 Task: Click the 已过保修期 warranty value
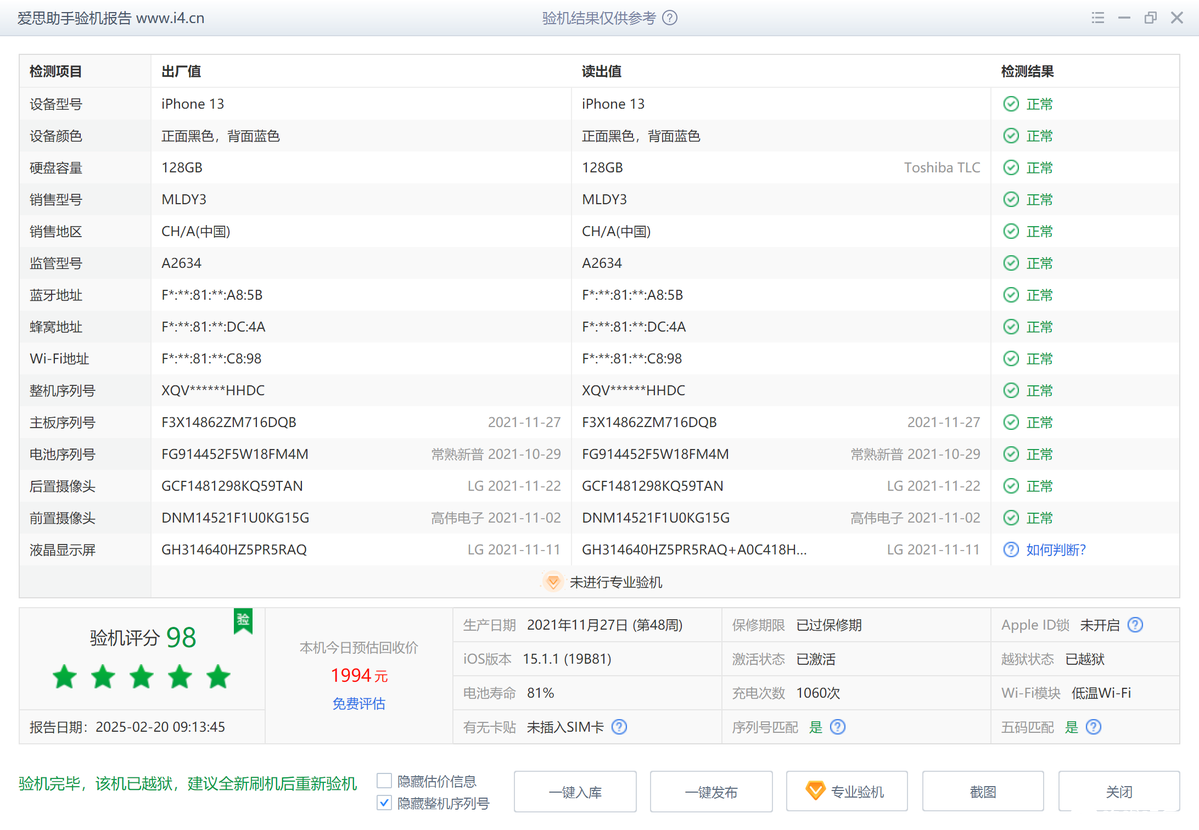click(829, 625)
